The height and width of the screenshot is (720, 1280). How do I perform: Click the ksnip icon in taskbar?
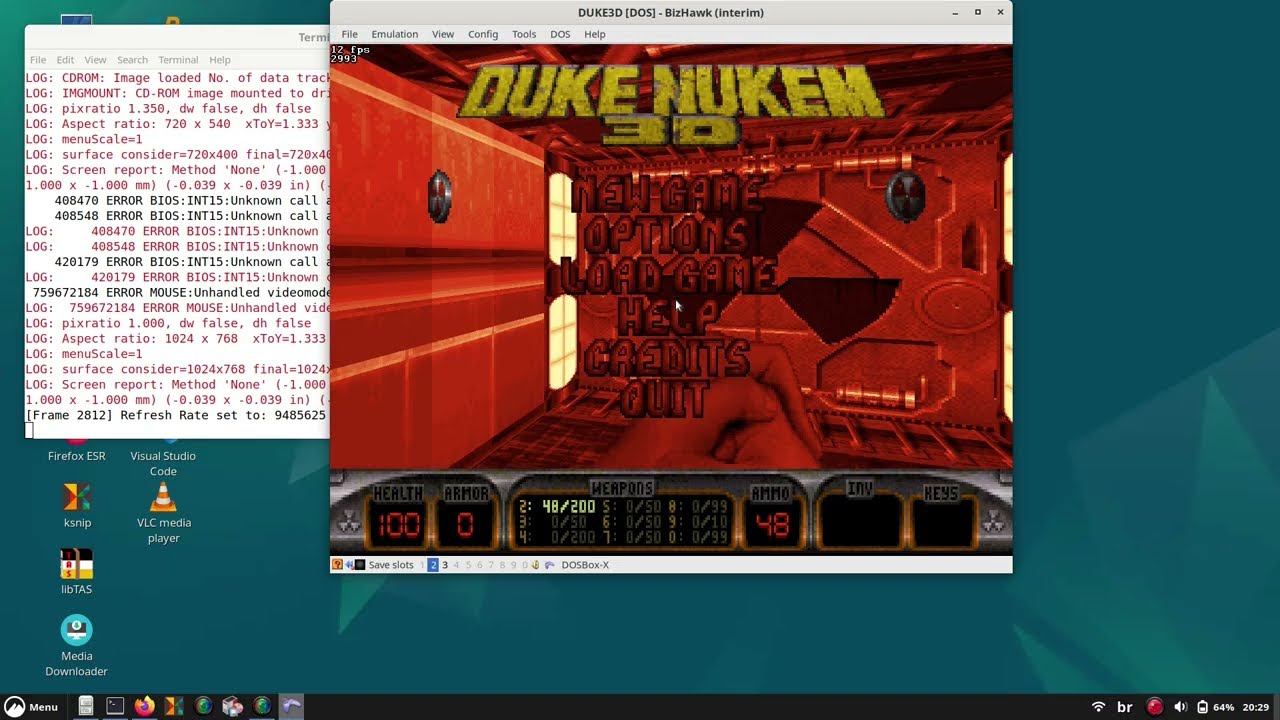click(174, 706)
